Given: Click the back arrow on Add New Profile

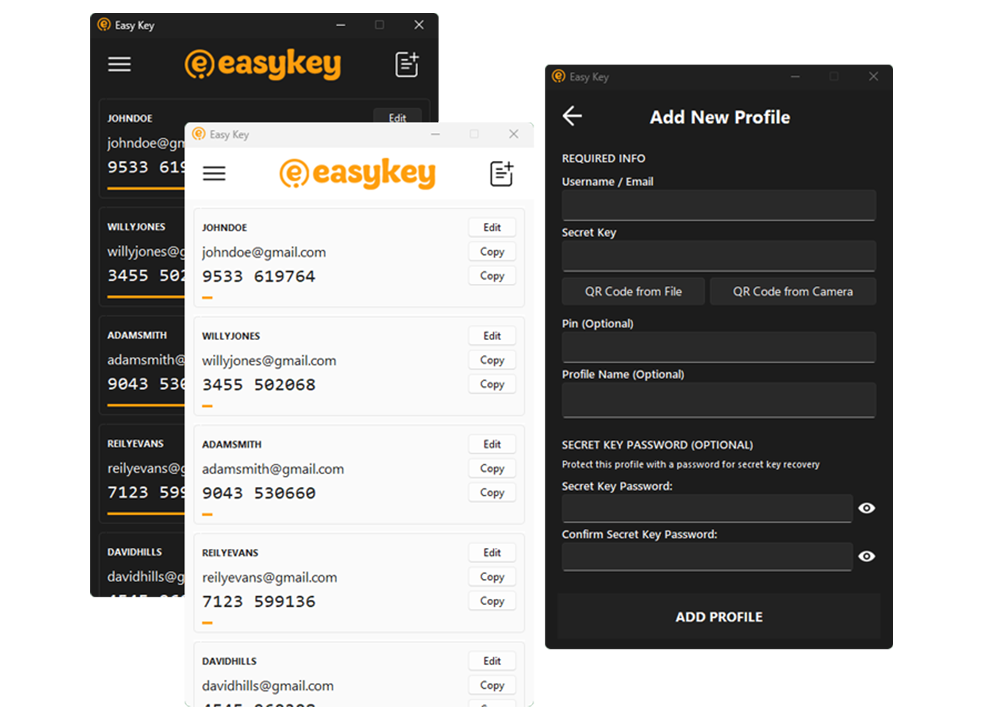Looking at the screenshot, I should 571,116.
